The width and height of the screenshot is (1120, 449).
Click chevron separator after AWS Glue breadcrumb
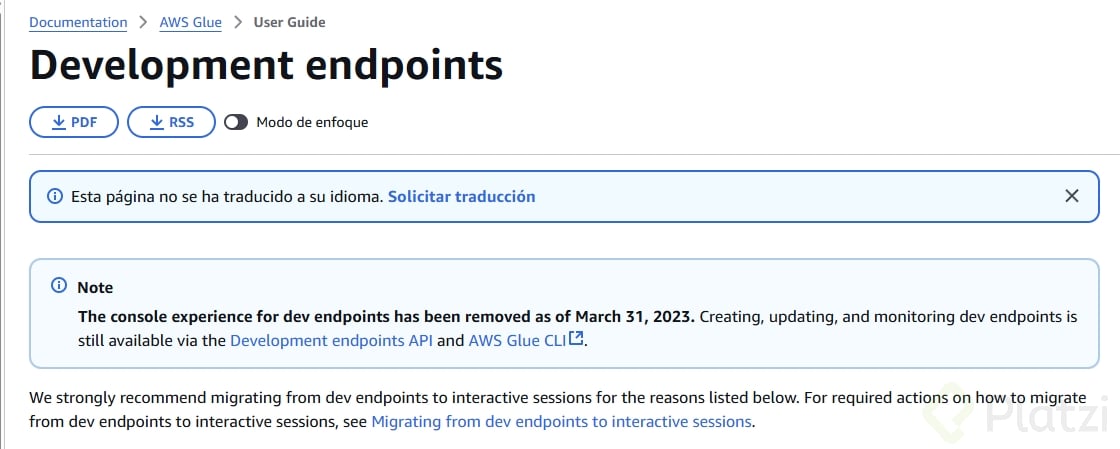click(237, 22)
